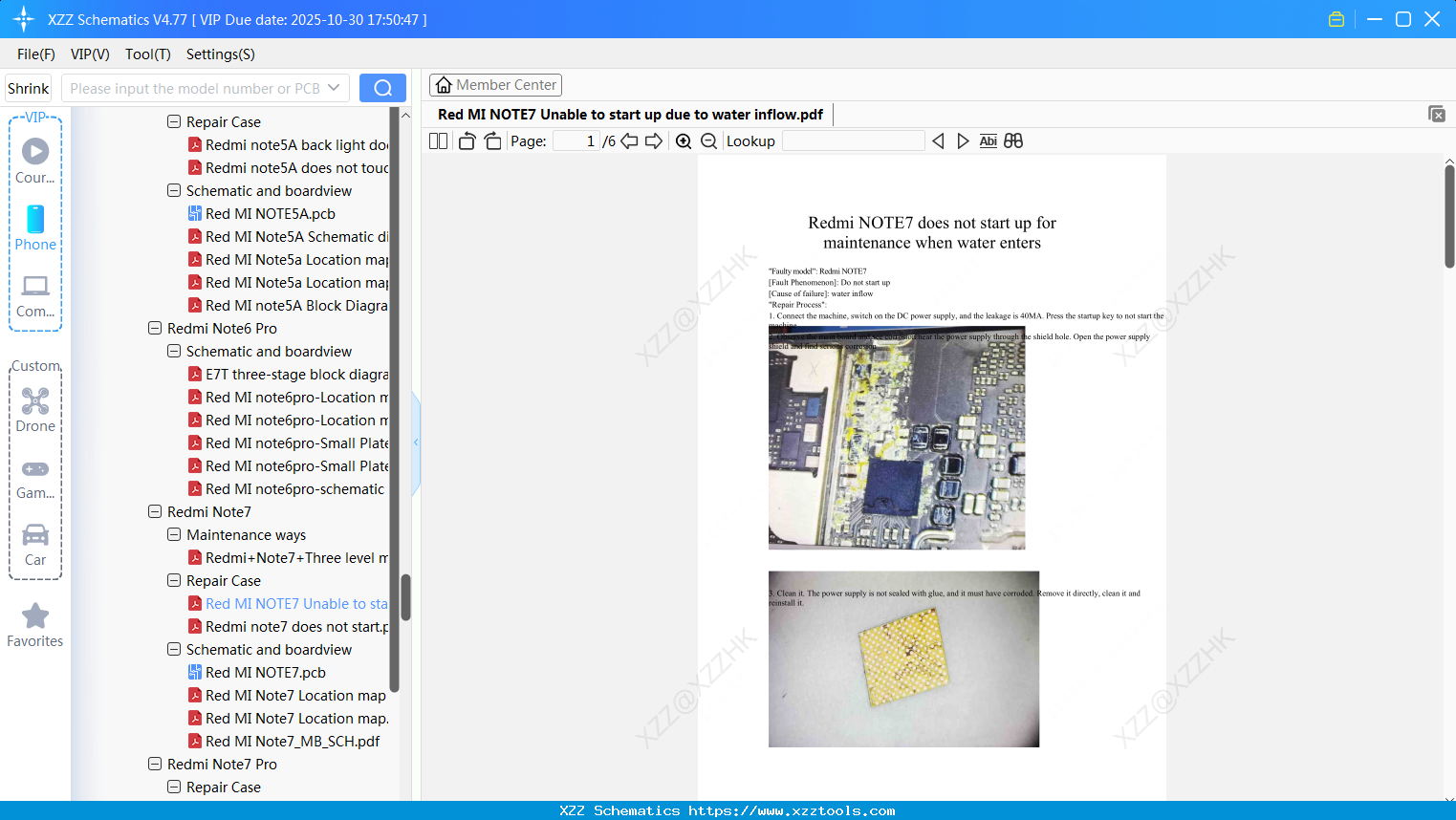Click the yellow VIP store icon in title bar
Screen dimensions: 1456x820
point(1336,19)
